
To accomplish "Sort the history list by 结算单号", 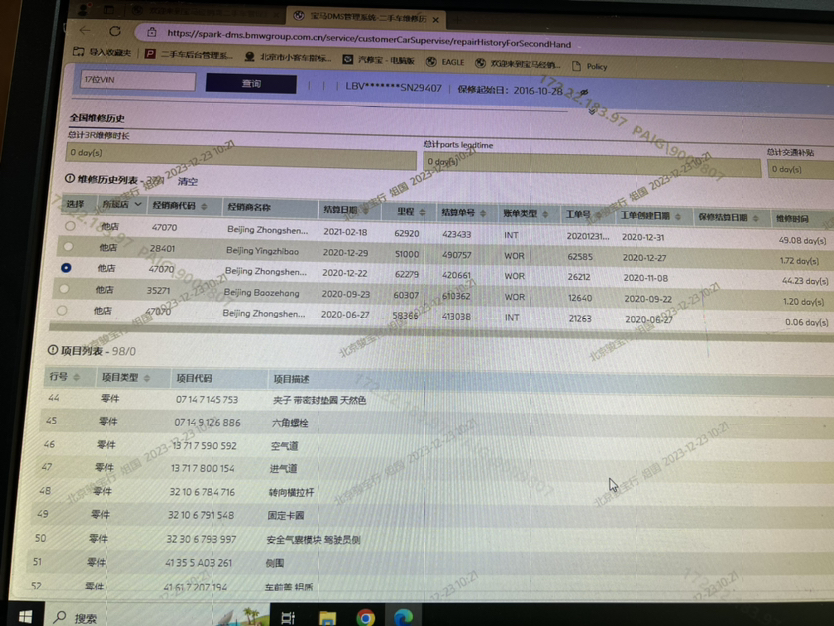I will coord(483,213).
